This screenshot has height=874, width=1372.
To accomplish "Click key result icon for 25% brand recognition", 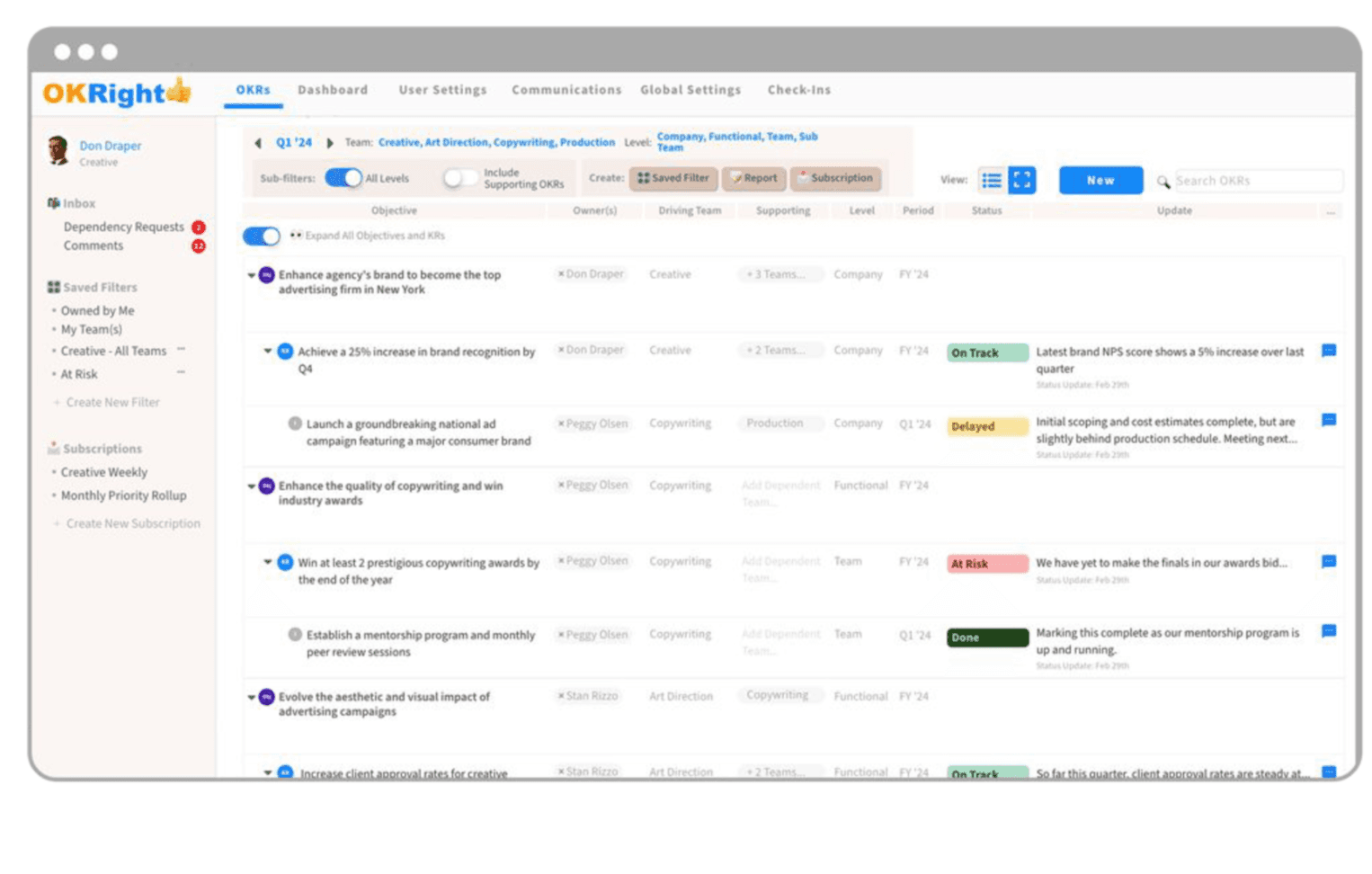I will pos(286,351).
